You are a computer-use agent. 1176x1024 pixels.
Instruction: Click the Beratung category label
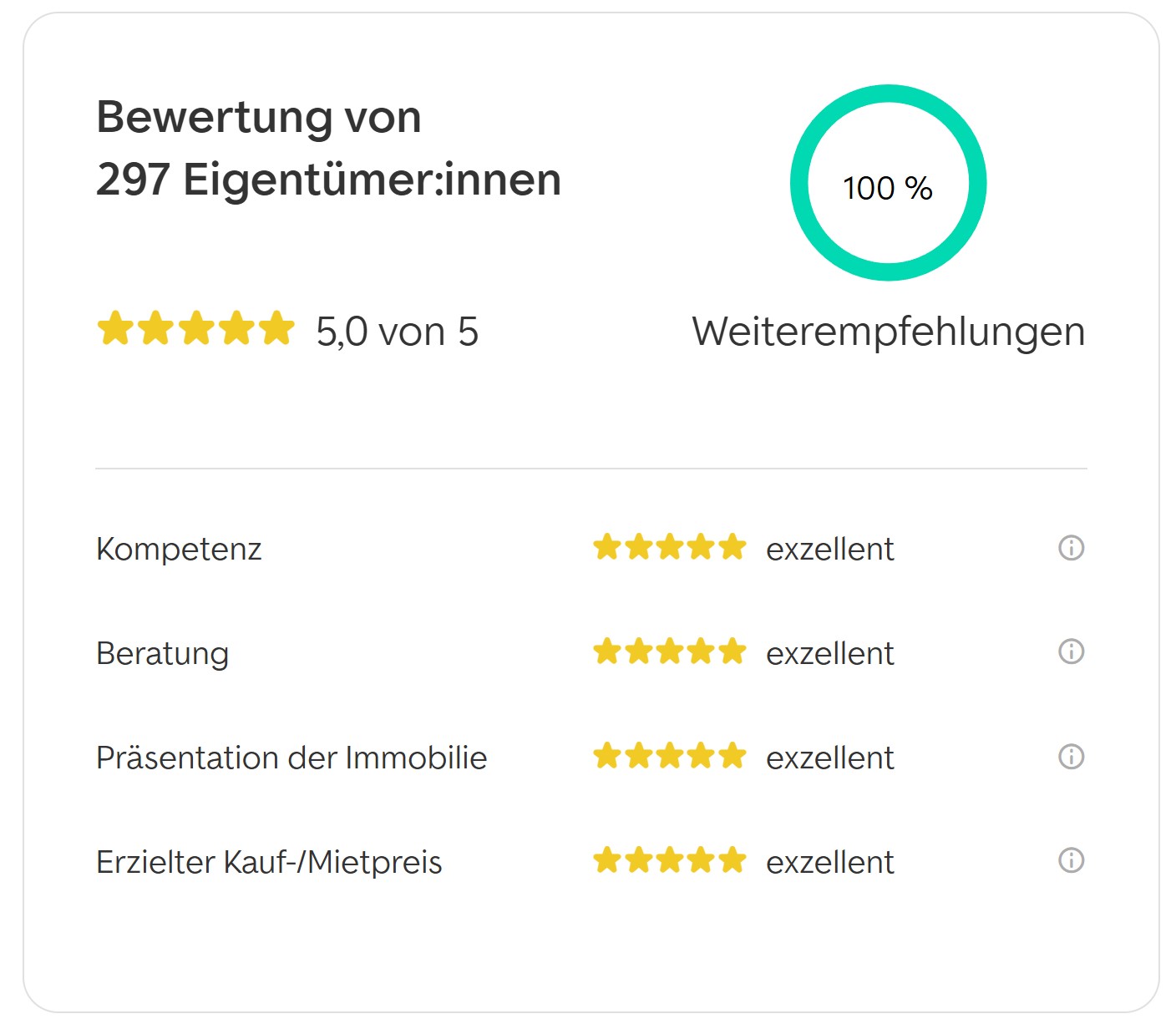click(x=162, y=653)
